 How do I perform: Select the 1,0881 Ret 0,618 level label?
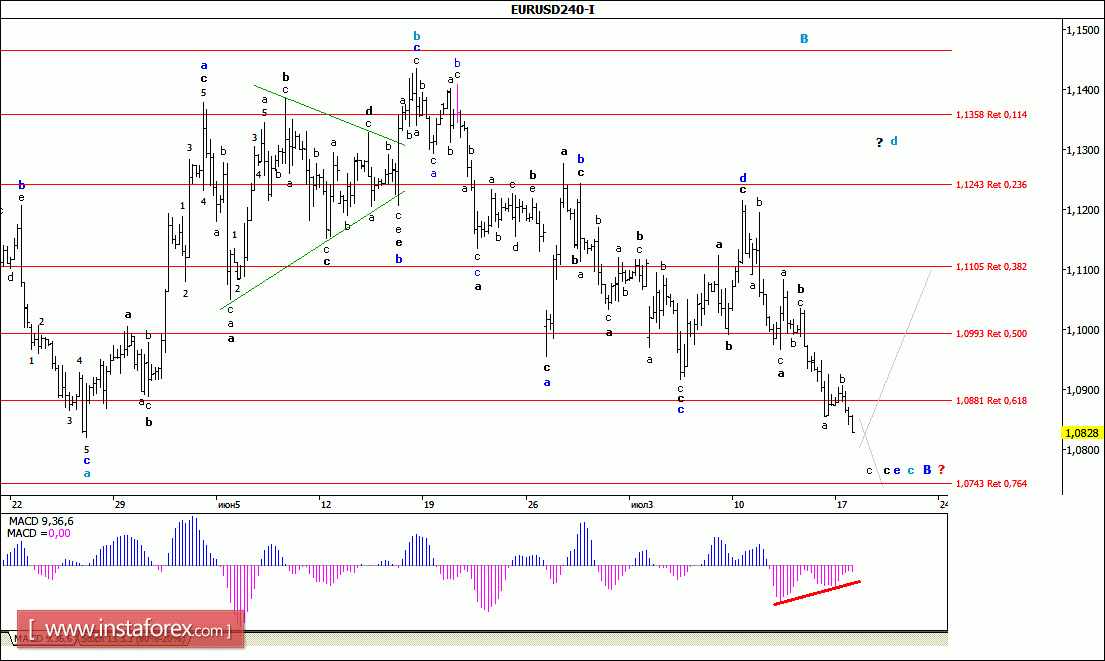(x=991, y=401)
